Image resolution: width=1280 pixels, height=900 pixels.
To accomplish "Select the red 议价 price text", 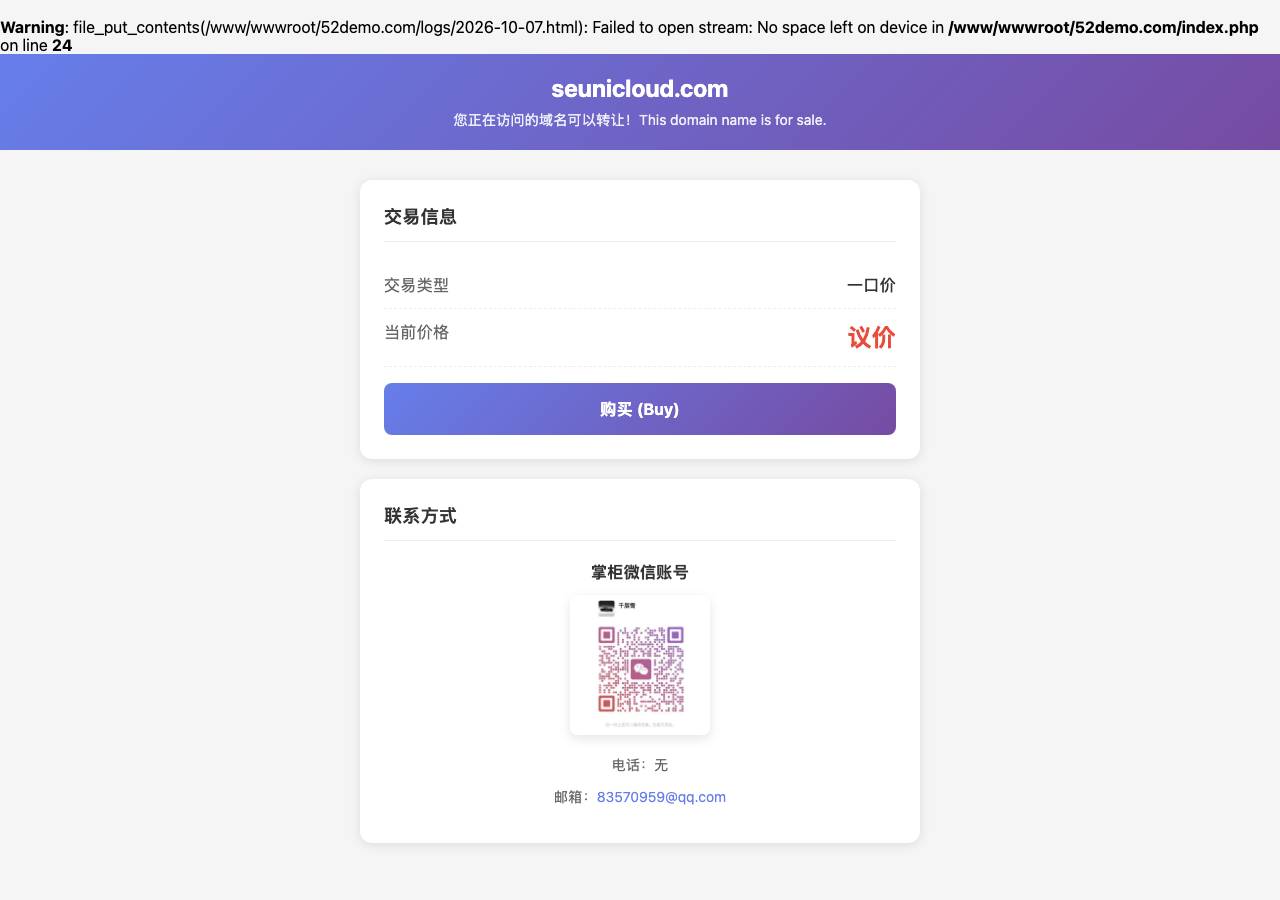I will [871, 338].
